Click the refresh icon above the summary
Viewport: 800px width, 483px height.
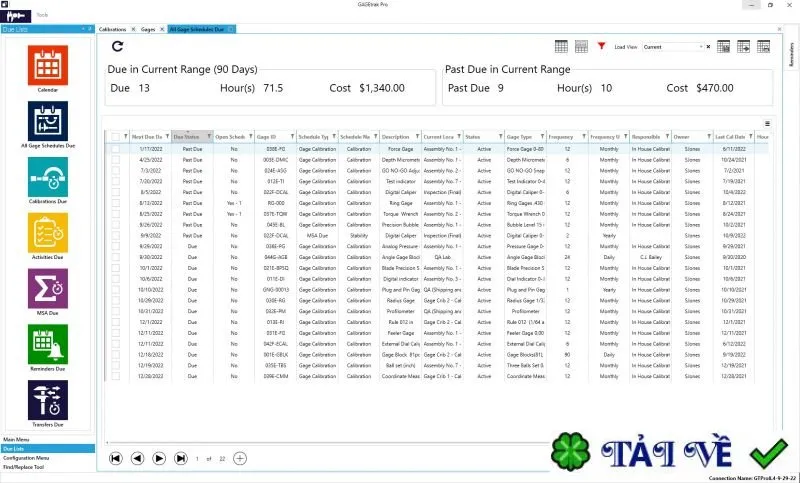coord(117,46)
